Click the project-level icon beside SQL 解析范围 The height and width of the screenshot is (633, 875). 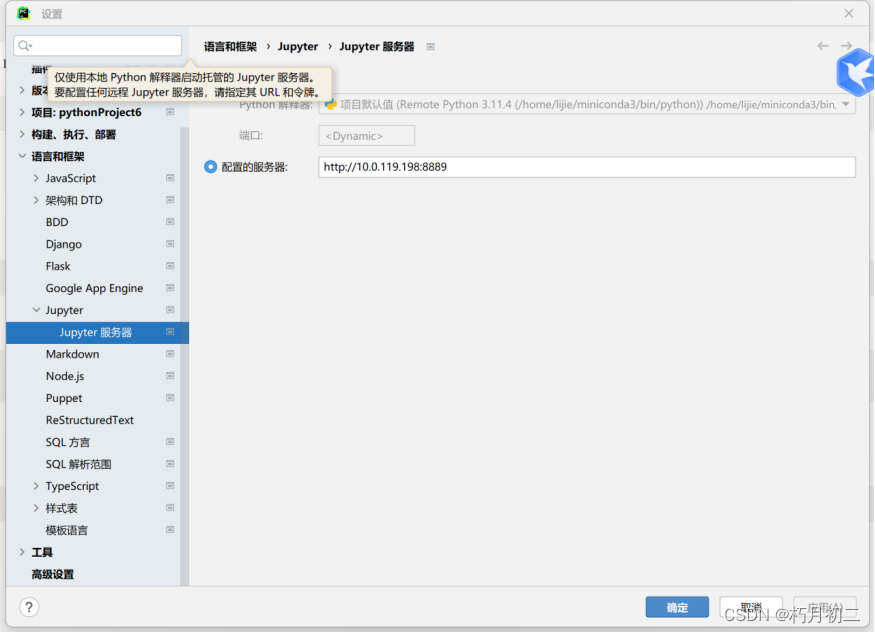tap(170, 464)
